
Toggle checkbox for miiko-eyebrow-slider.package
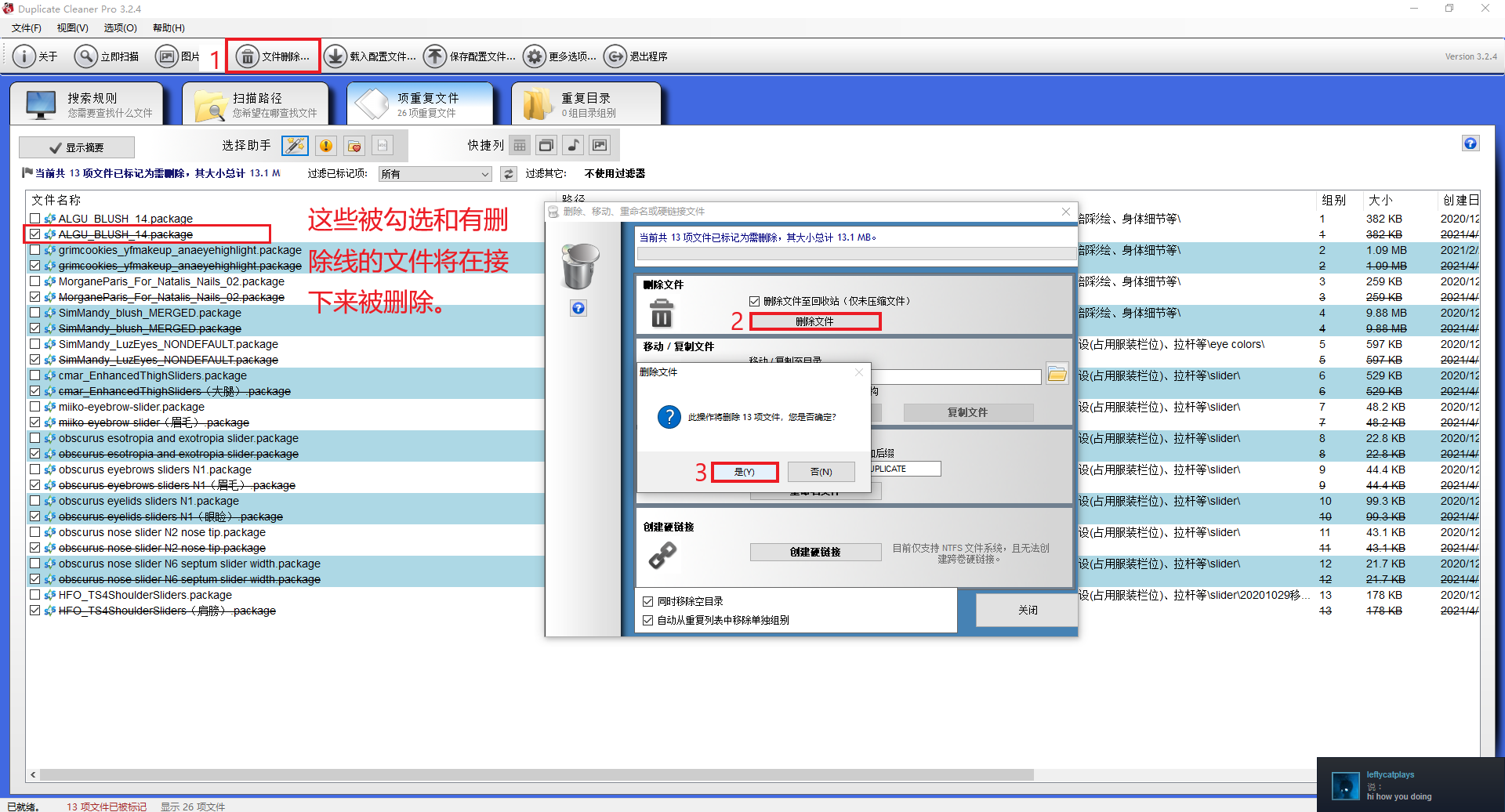coord(34,407)
